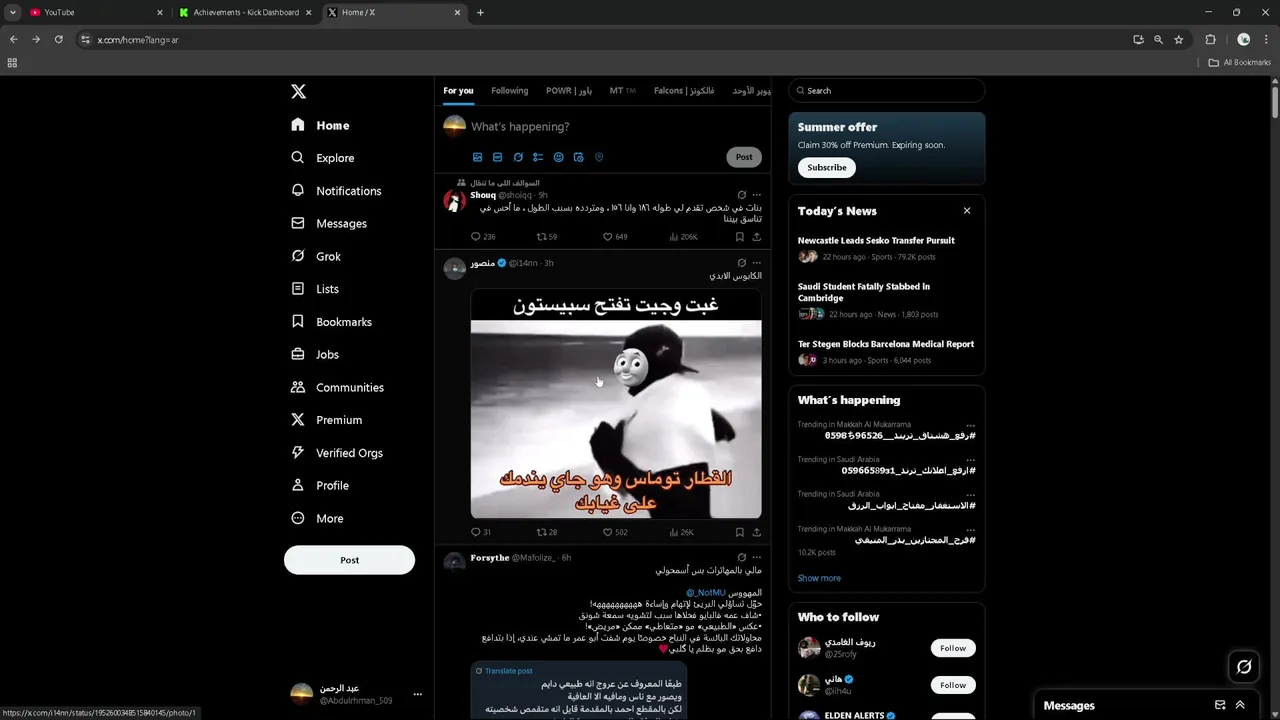
Task: Open the Thomas the train meme image
Action: click(616, 404)
